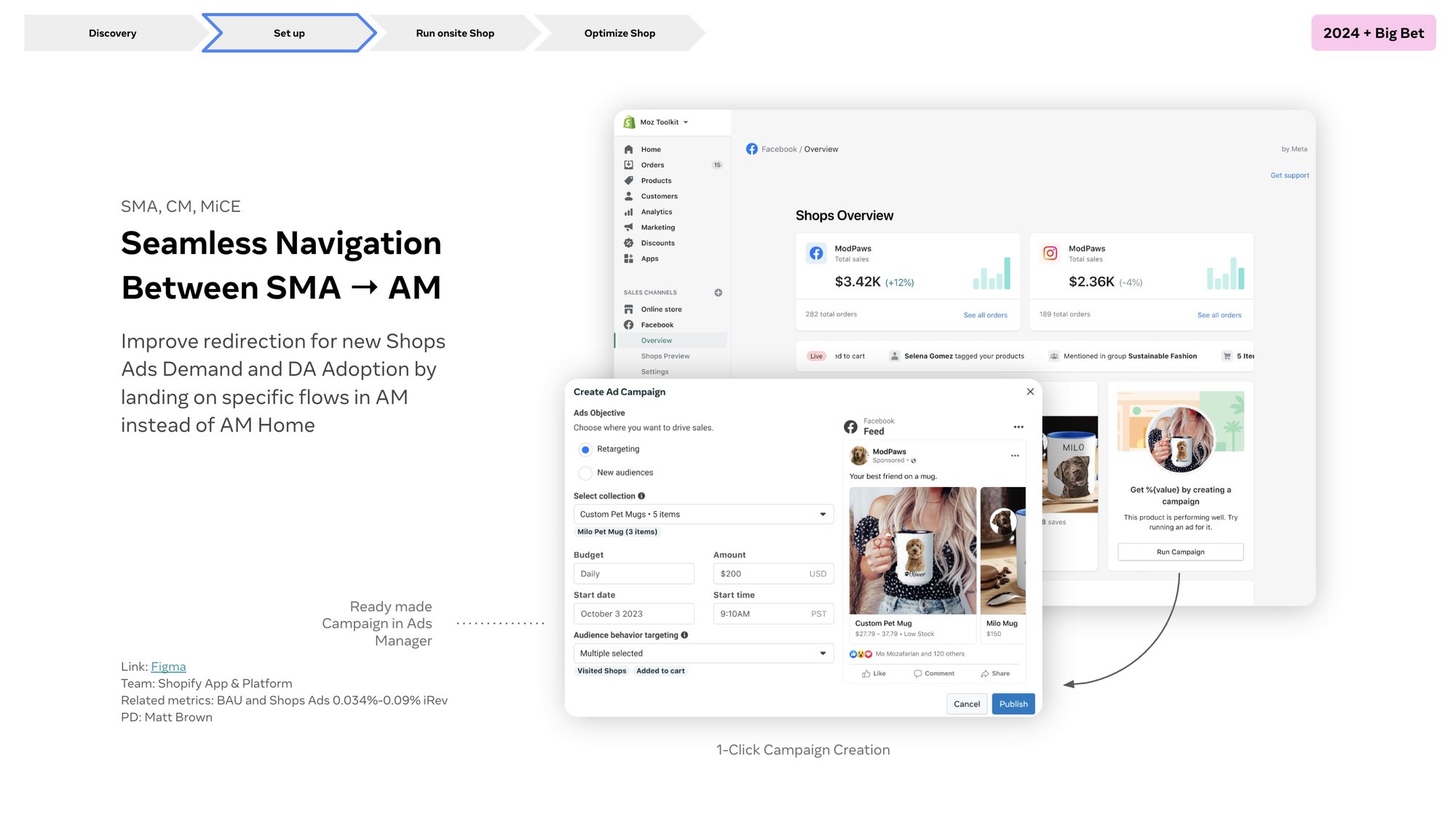Open the Moz Toolkit store dropdown
1456x819 pixels.
(664, 122)
